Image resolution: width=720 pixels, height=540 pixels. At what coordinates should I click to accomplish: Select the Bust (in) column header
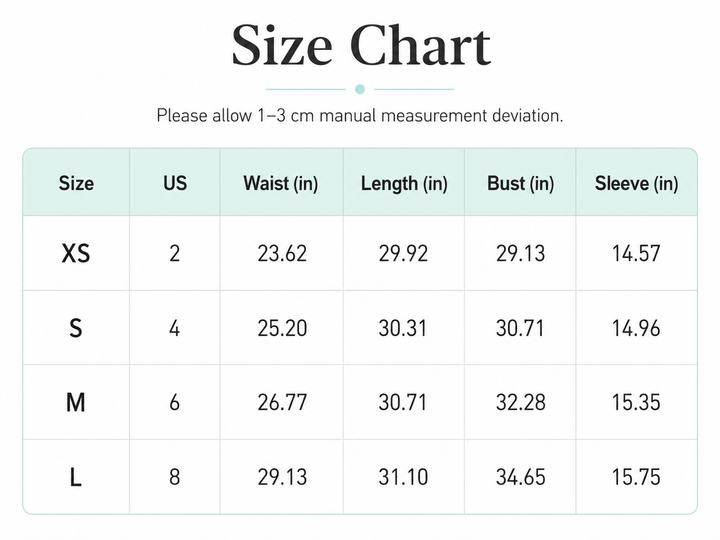[520, 184]
